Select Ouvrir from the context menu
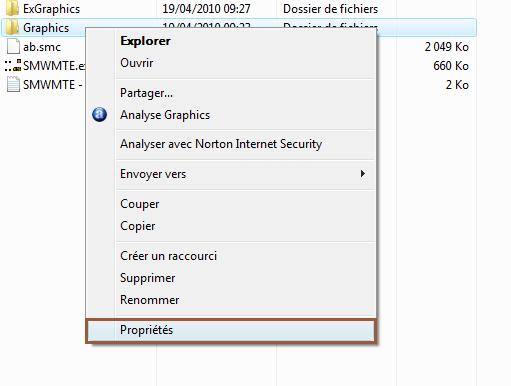This screenshot has width=511, height=386. point(137,63)
